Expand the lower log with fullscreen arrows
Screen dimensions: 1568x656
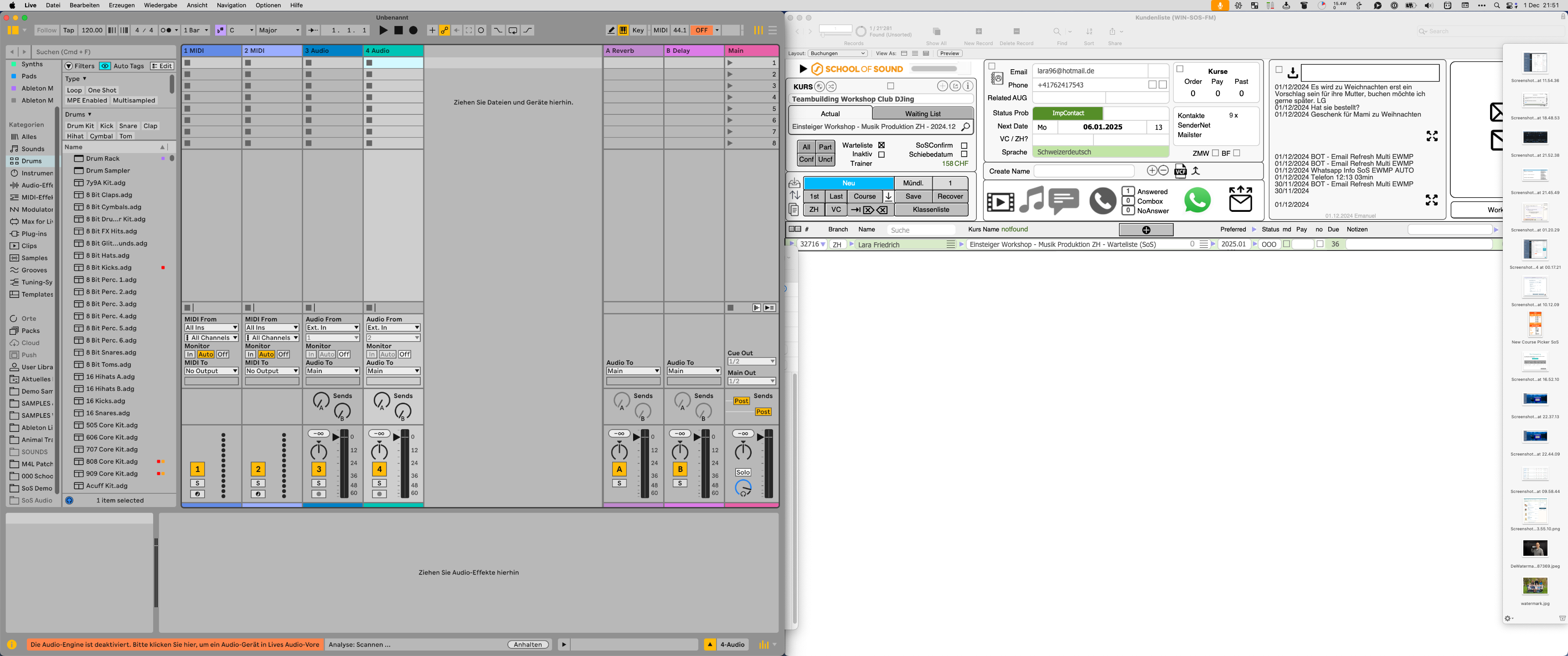(x=1432, y=200)
